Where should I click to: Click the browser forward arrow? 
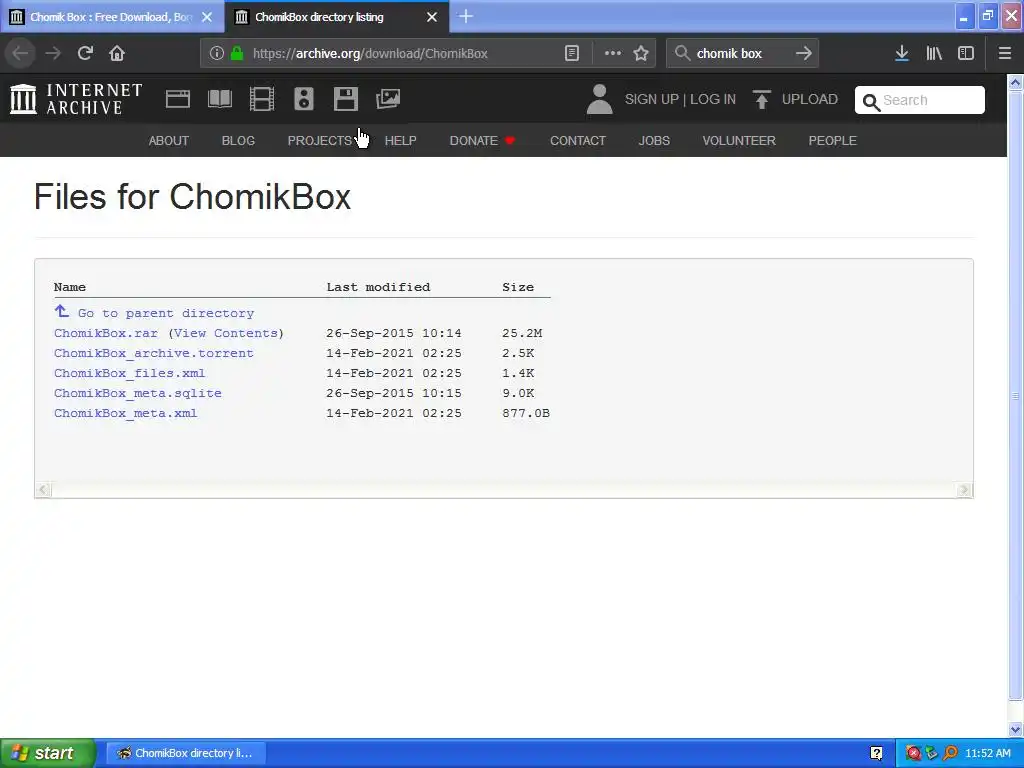pyautogui.click(x=53, y=53)
